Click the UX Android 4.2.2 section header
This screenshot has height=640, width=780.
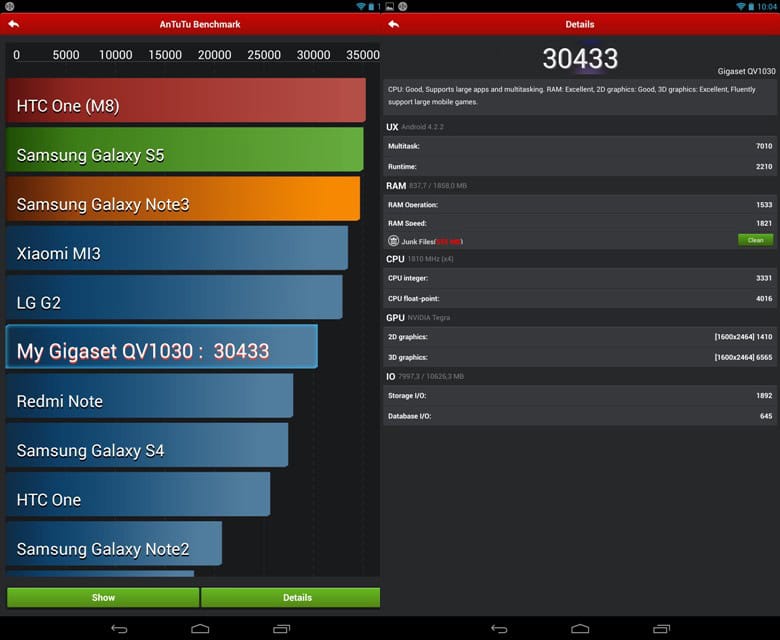(x=415, y=127)
